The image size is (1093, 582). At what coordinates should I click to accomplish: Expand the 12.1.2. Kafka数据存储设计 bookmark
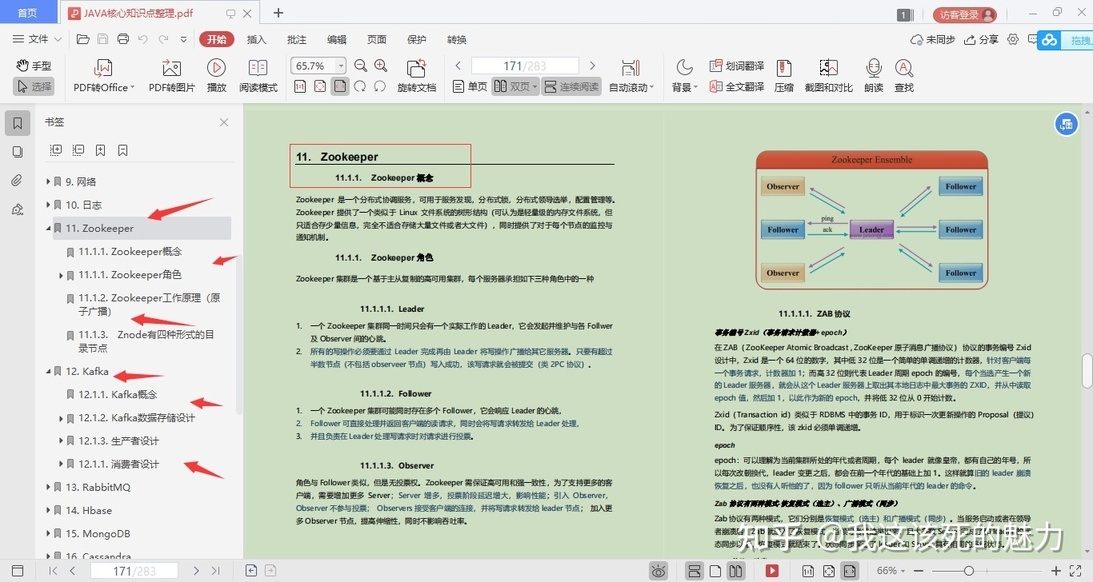[x=61, y=418]
